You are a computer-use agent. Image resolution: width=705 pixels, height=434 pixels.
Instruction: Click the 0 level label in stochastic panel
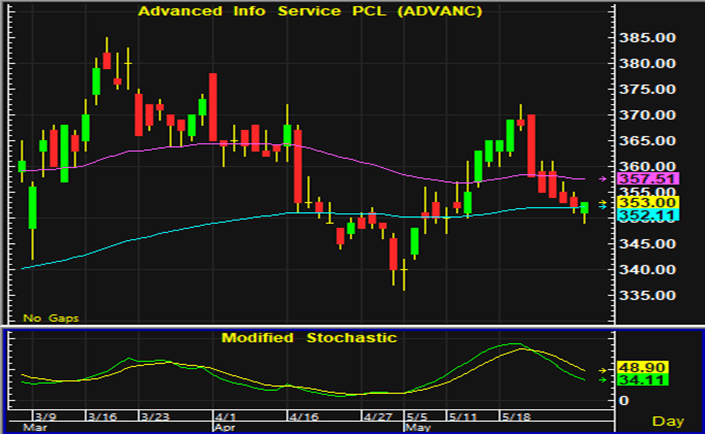[623, 401]
